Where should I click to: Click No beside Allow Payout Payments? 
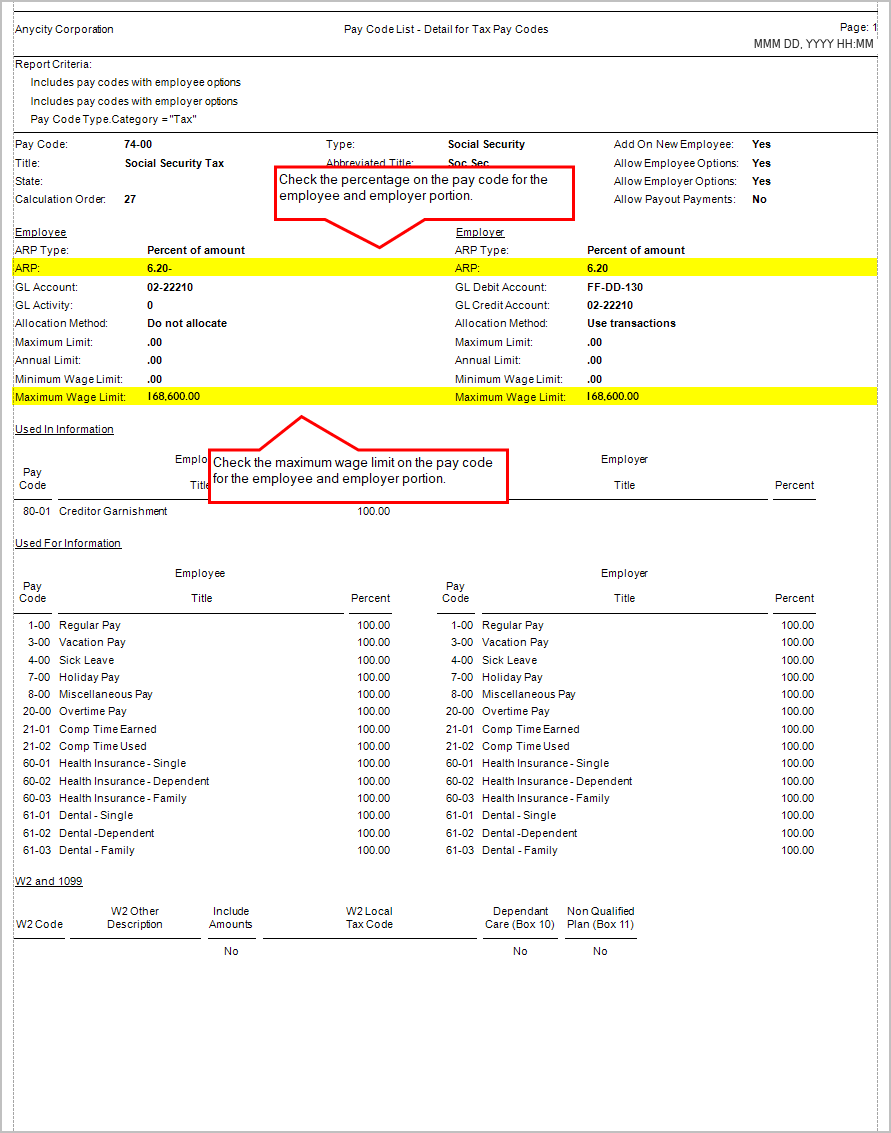pyautogui.click(x=759, y=199)
